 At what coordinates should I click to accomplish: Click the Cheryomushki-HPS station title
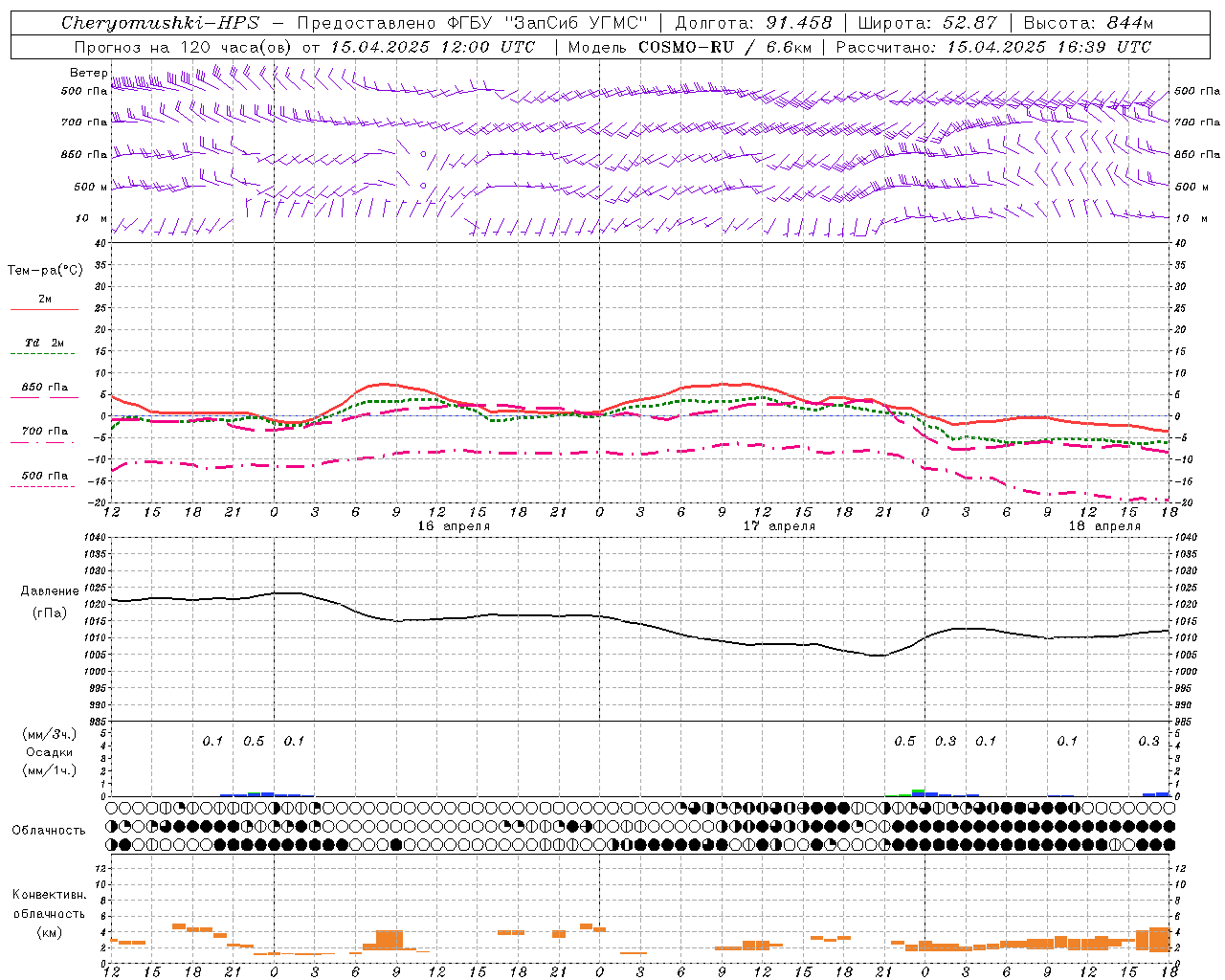click(161, 23)
